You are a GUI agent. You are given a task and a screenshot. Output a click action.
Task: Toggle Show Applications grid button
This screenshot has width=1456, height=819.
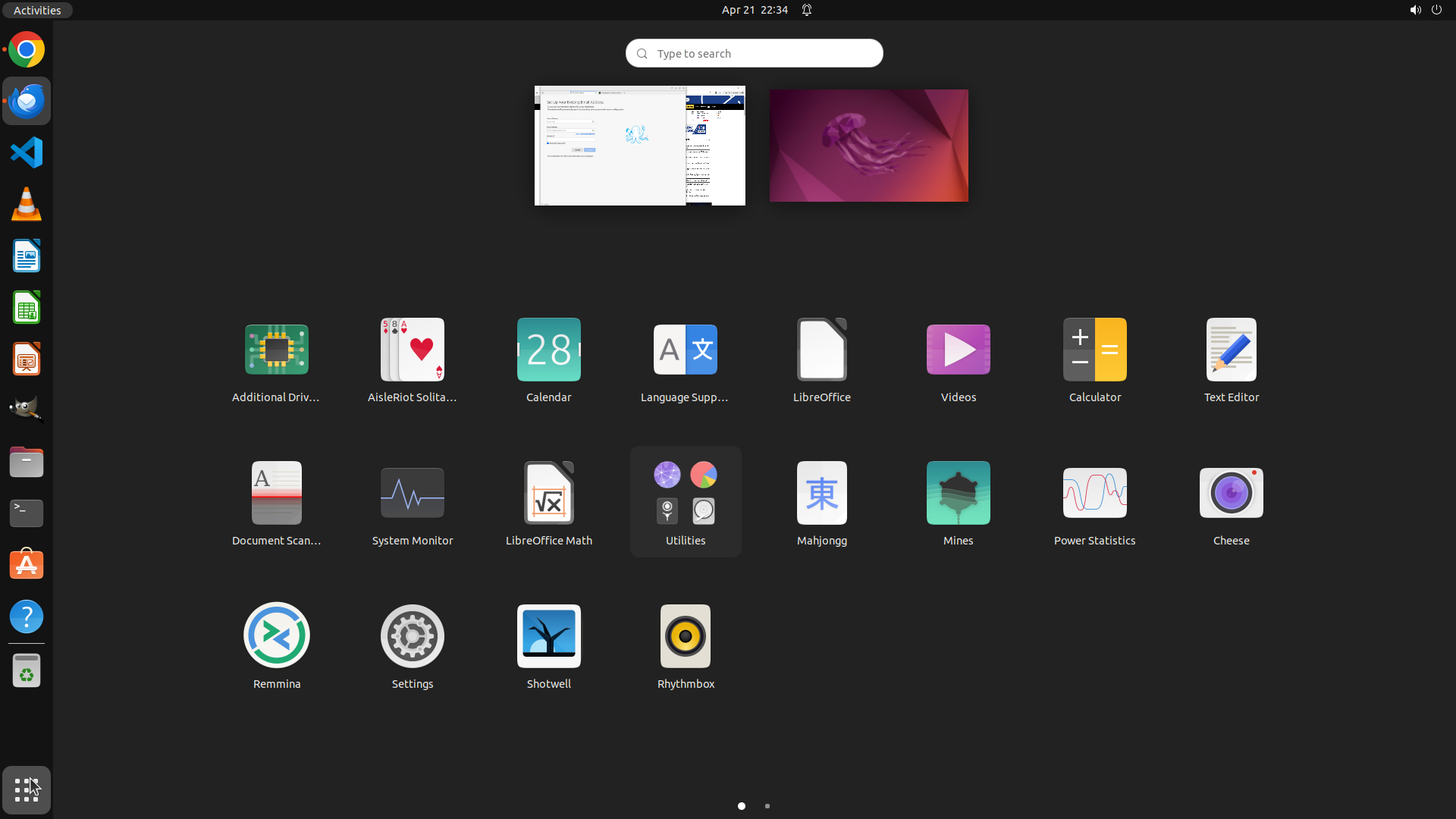point(27,790)
